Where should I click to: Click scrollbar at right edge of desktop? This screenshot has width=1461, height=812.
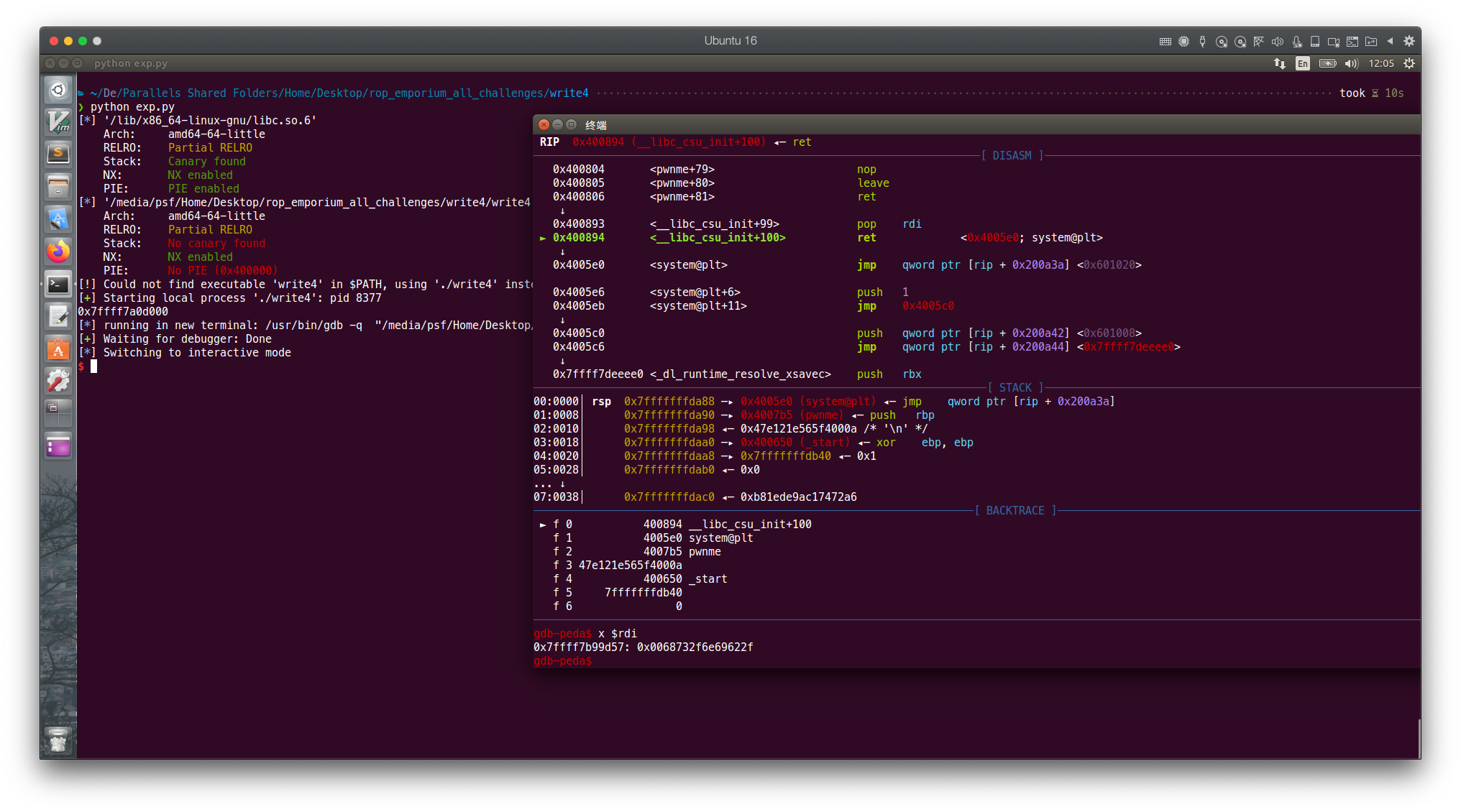click(x=1419, y=738)
